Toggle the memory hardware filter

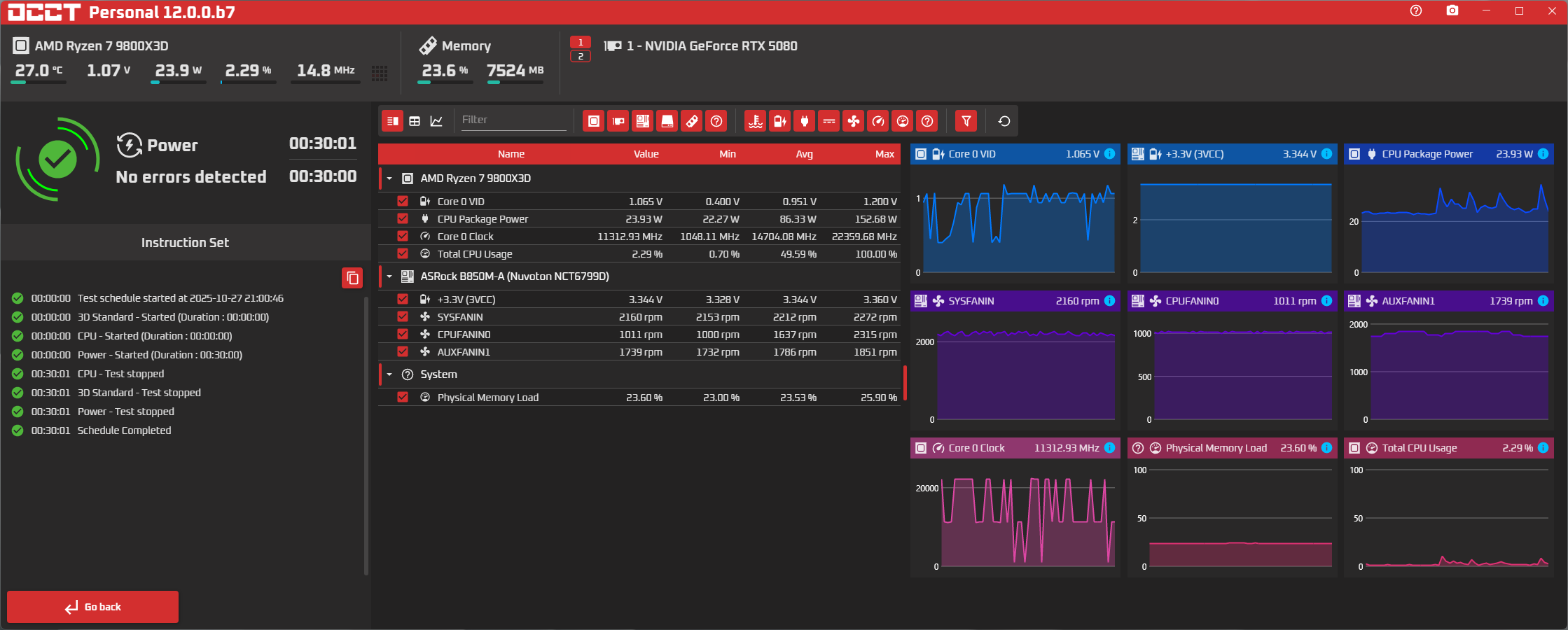[x=691, y=121]
